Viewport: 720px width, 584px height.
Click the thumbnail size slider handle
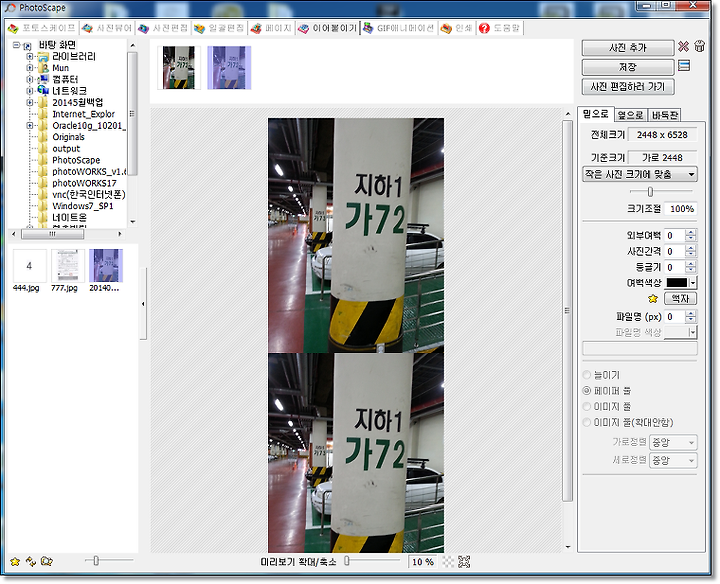96,560
